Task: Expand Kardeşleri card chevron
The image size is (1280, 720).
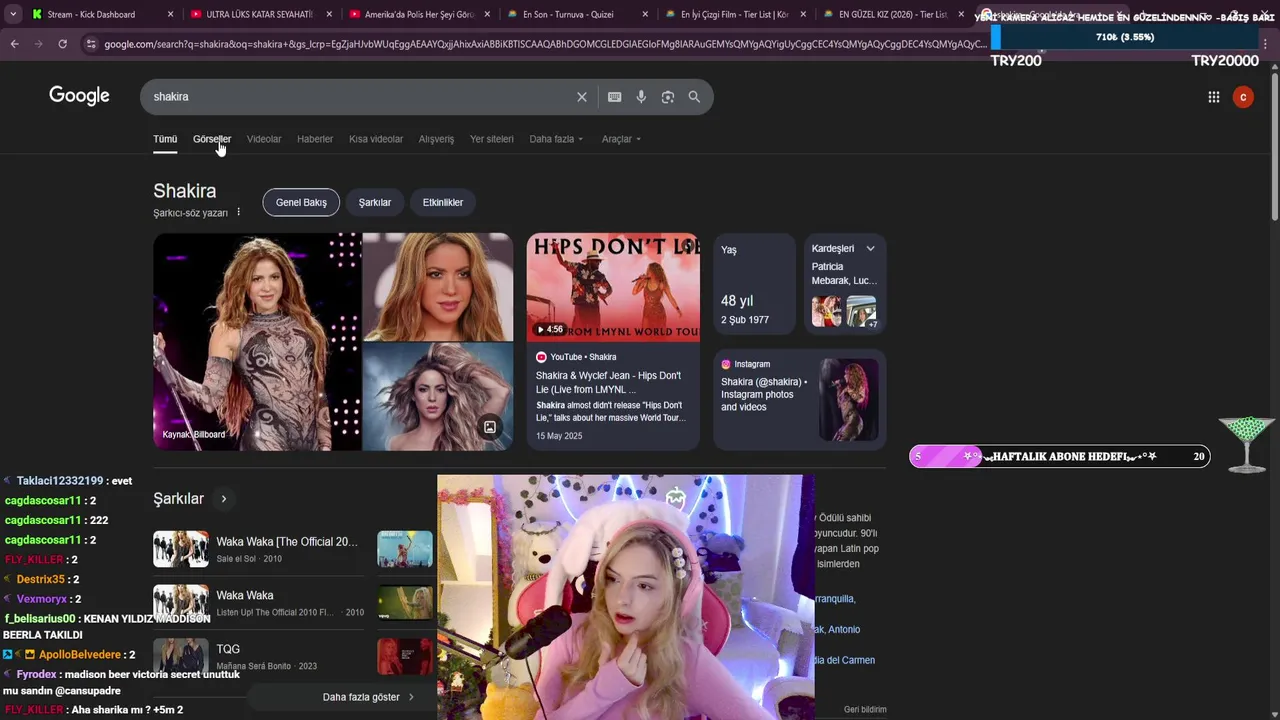Action: click(x=870, y=248)
